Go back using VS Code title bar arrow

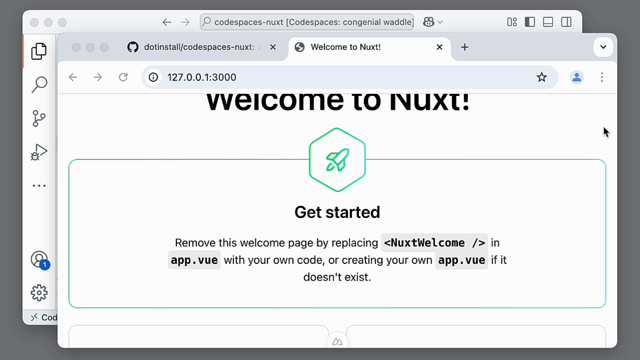click(x=167, y=22)
